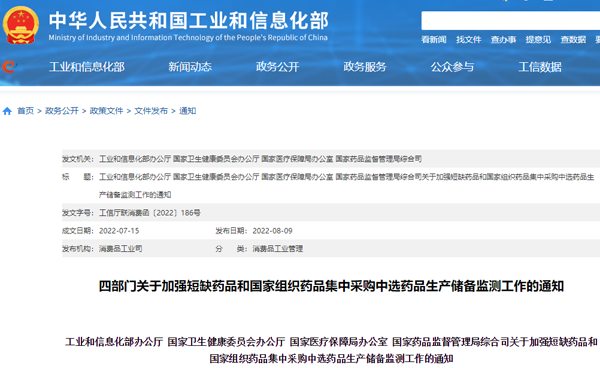Click the red swirl icon in navigation bar

pos(9,67)
